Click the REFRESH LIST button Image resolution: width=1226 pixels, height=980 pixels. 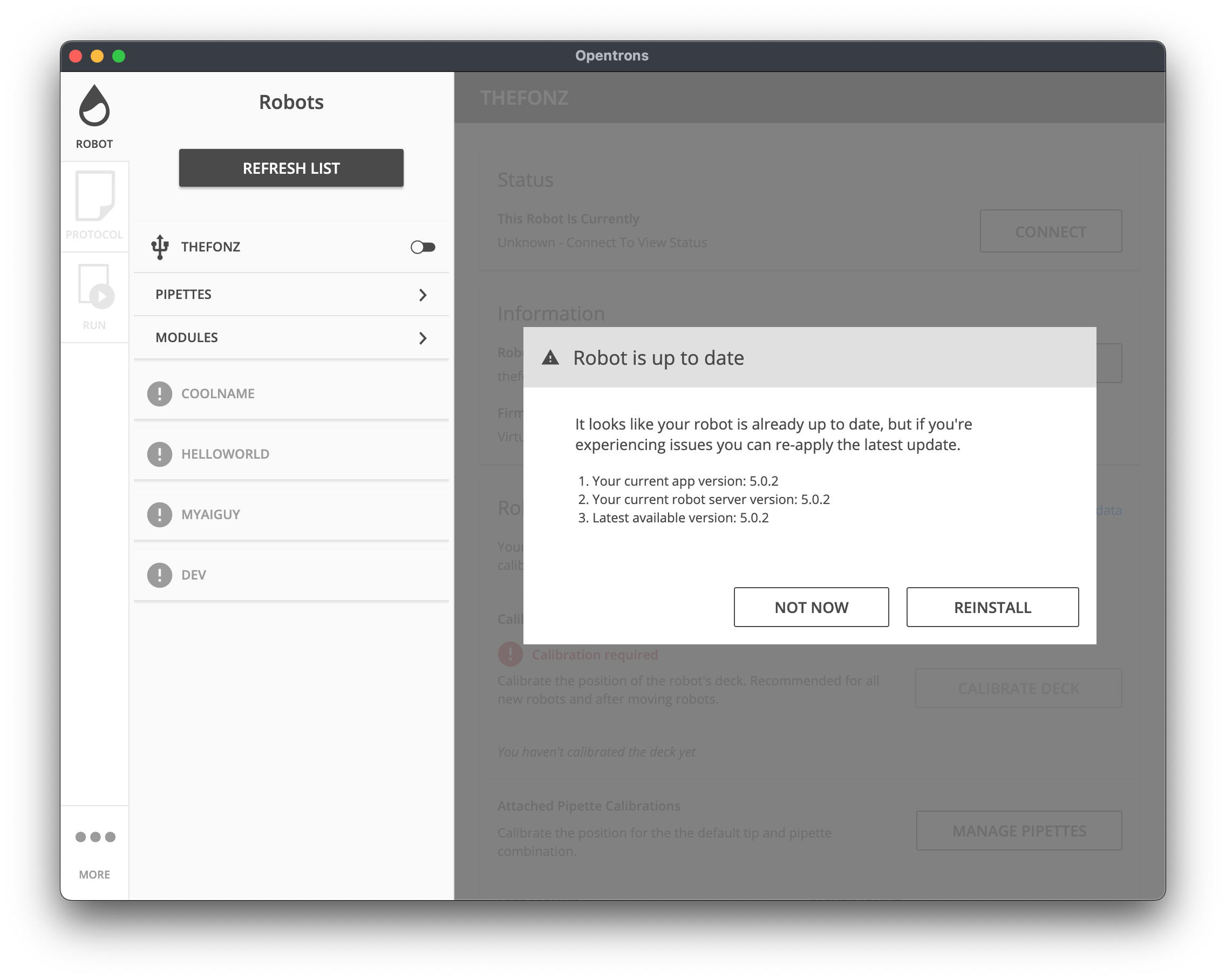290,168
